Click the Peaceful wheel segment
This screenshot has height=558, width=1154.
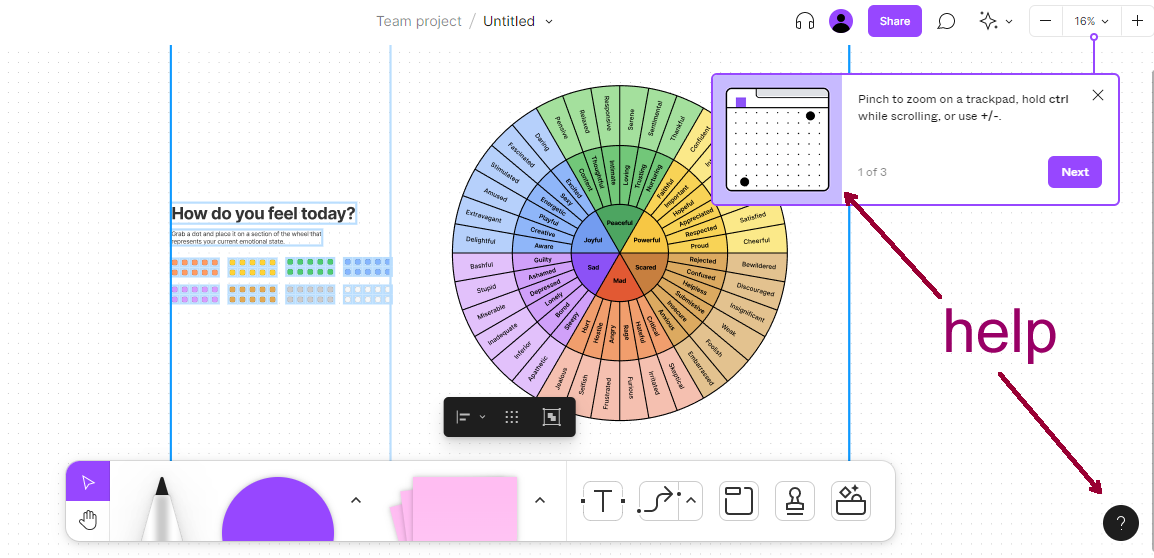tap(619, 223)
